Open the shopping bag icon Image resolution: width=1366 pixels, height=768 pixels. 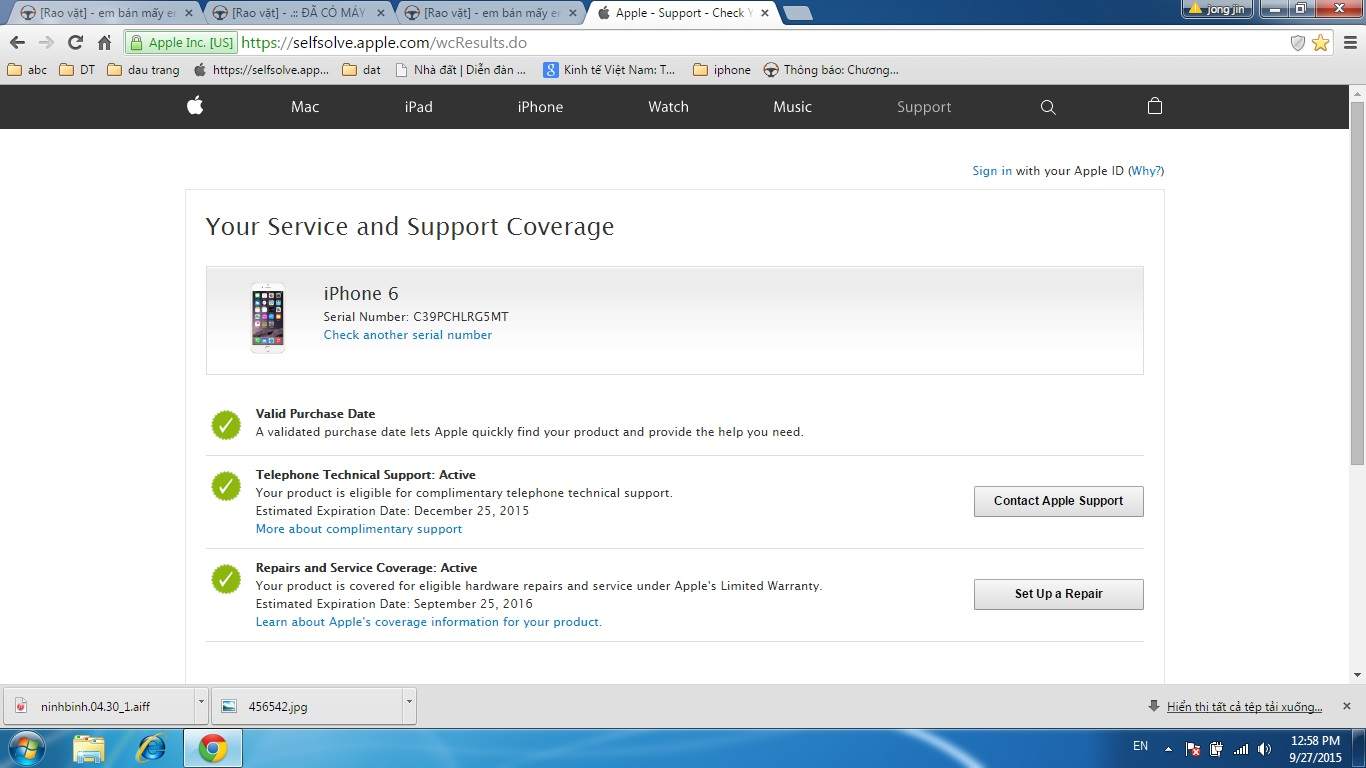1155,106
